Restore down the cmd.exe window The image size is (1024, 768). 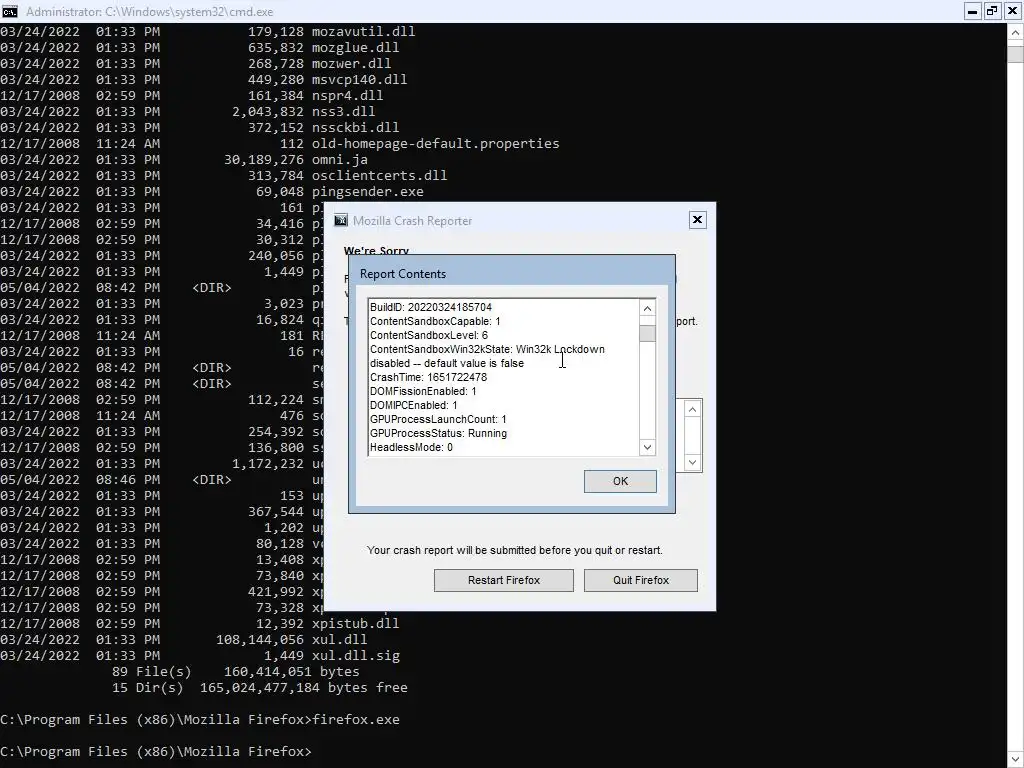coord(992,11)
